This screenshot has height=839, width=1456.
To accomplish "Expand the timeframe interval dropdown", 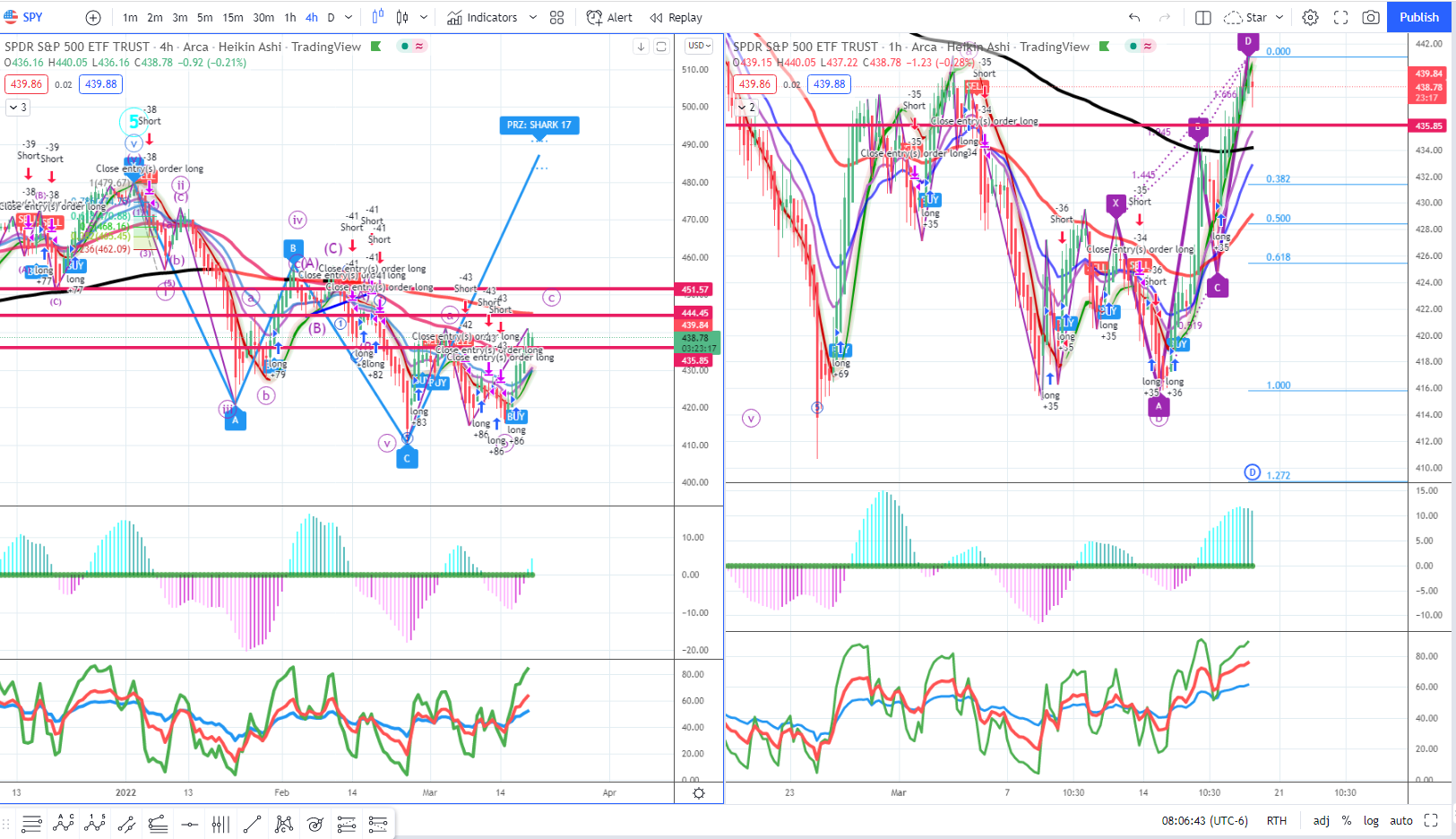I will point(349,17).
